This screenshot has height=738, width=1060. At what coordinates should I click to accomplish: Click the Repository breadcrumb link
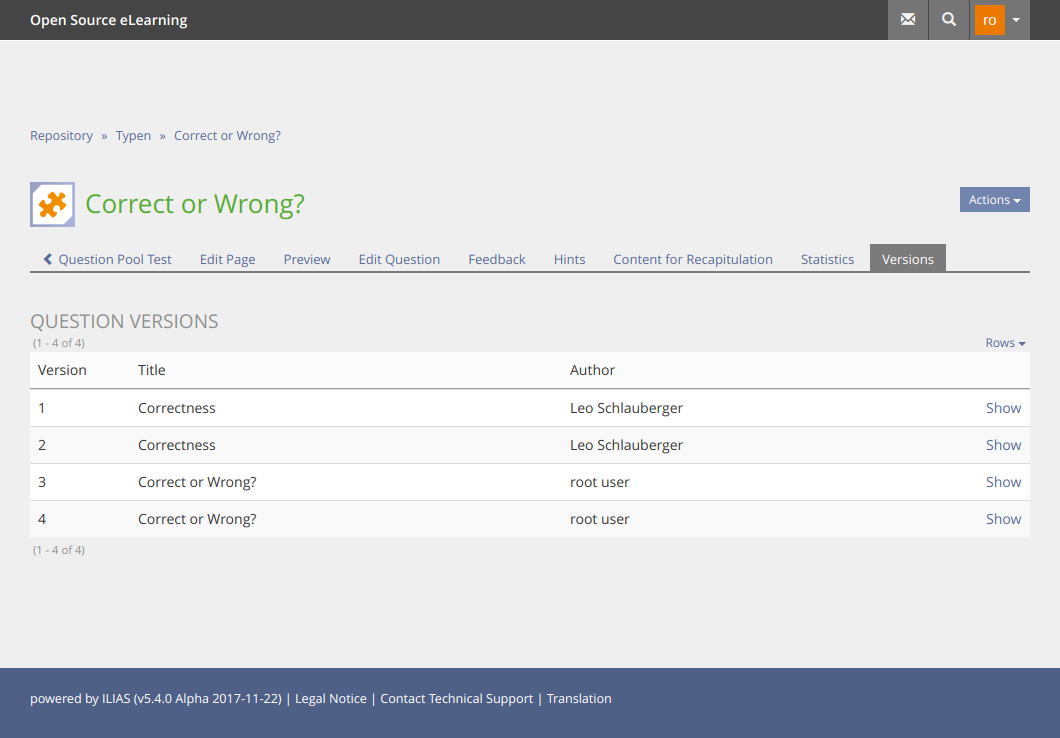tap(61, 136)
